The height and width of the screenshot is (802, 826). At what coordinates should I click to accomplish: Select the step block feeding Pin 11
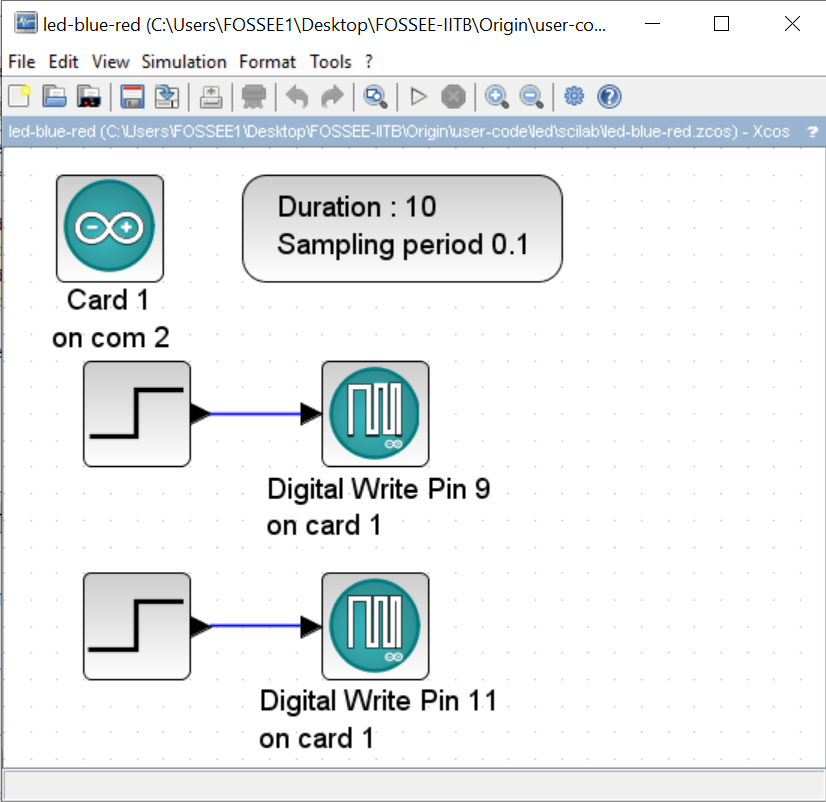click(x=137, y=626)
